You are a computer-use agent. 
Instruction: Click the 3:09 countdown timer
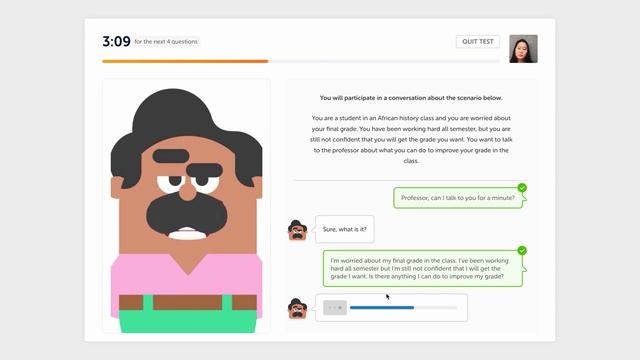116,41
